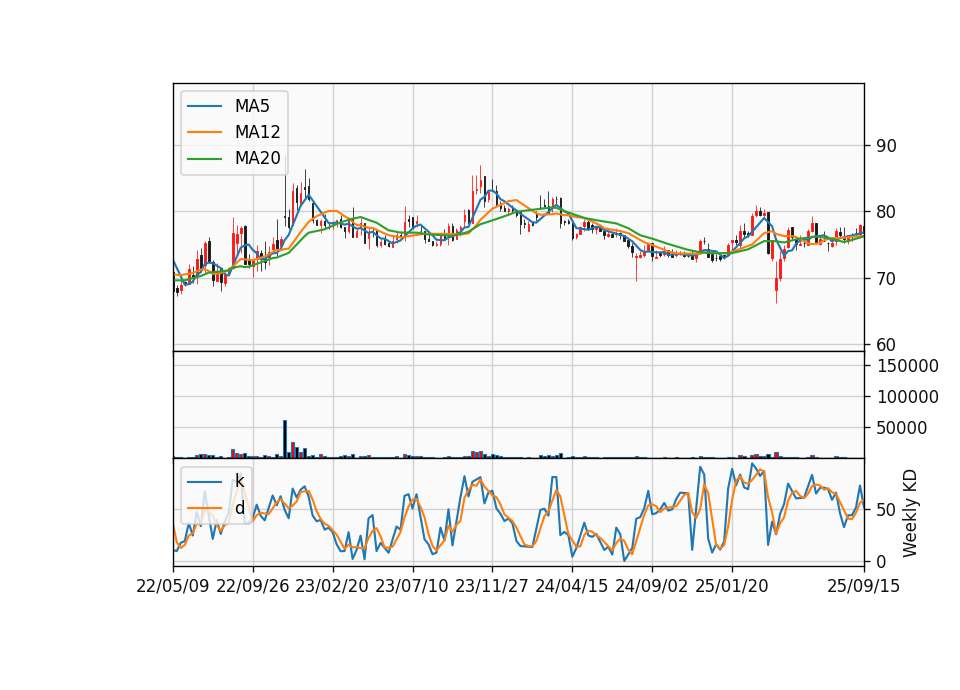Viewport: 960px width, 690px height.
Task: Click the 0 tick on KD axis
Action: point(881,561)
